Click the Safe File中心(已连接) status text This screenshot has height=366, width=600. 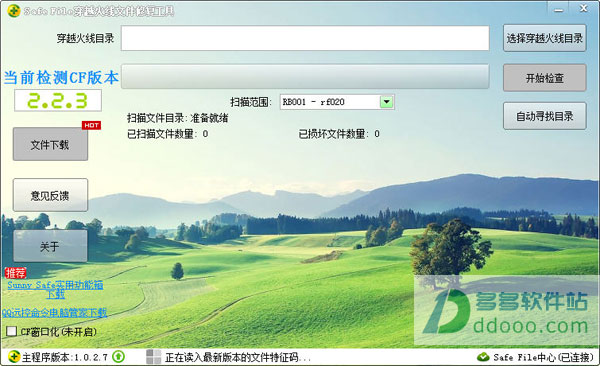click(543, 357)
